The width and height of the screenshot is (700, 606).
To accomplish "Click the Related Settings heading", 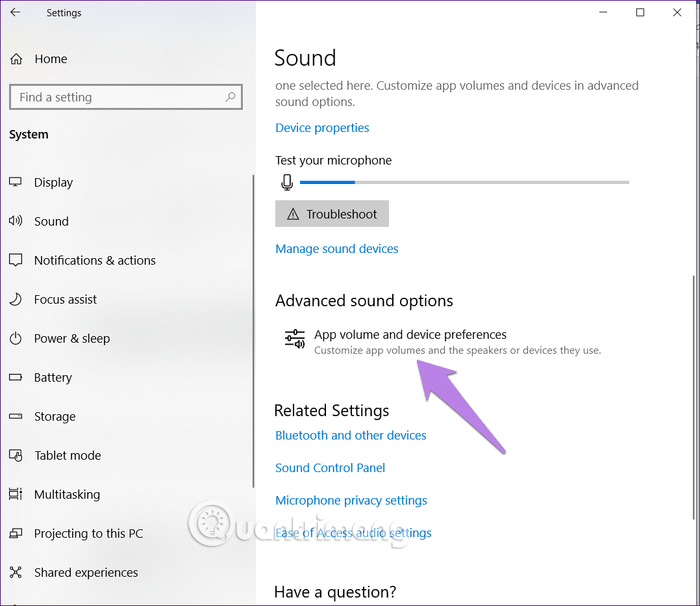I will pos(332,410).
